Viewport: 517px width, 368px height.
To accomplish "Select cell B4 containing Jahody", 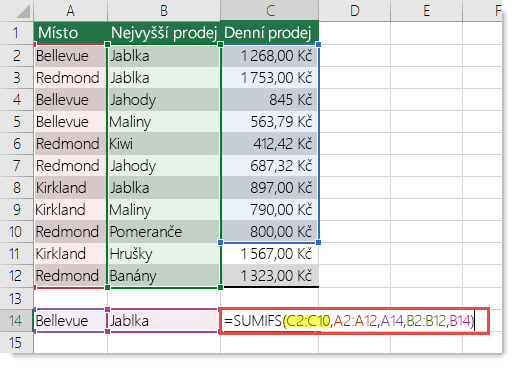I will point(164,100).
